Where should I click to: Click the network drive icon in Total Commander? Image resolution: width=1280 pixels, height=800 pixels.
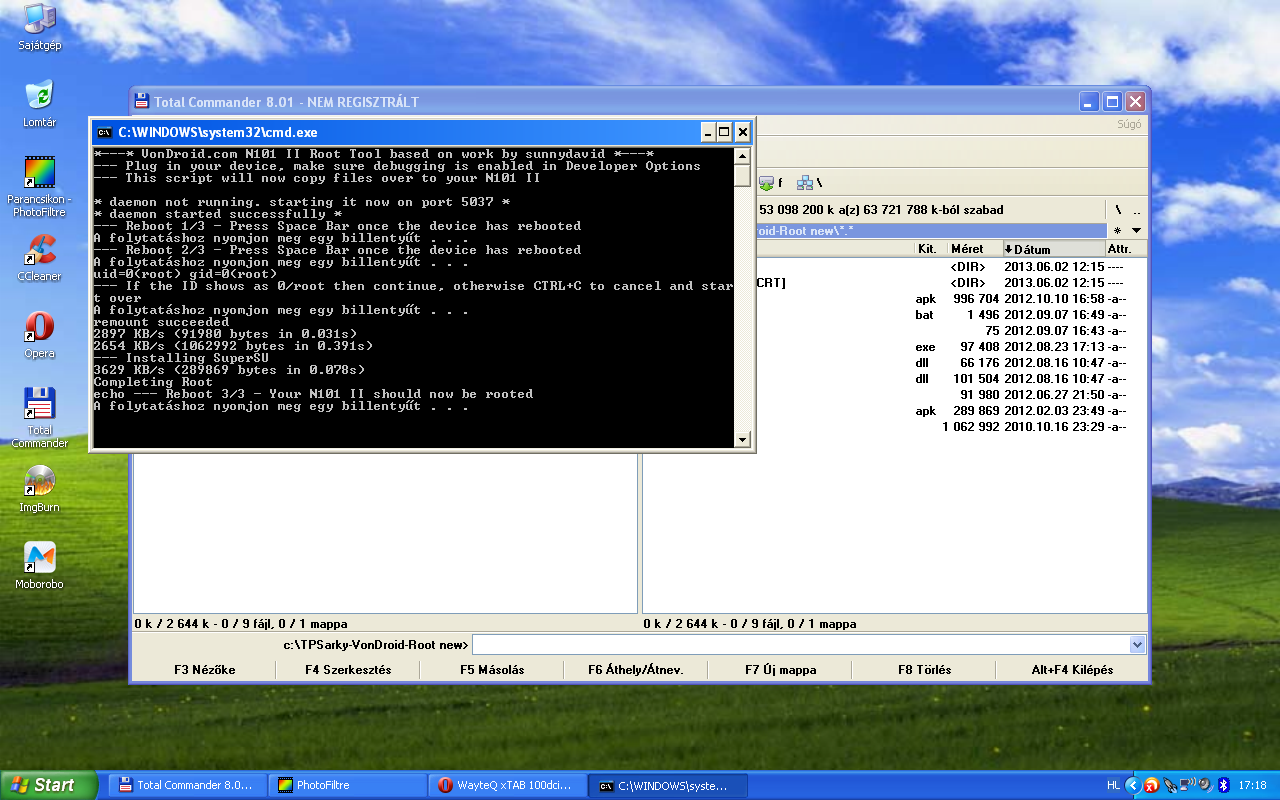click(805, 183)
